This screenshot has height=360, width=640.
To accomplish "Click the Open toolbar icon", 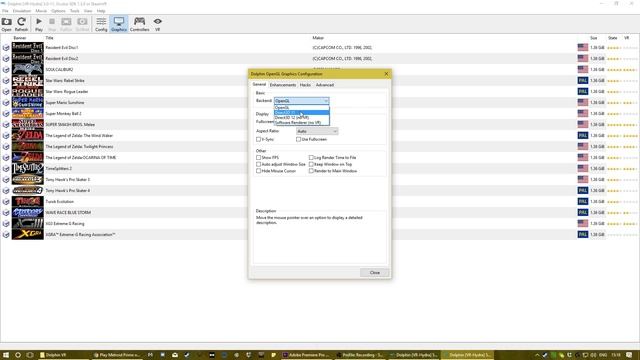I will pos(7,24).
